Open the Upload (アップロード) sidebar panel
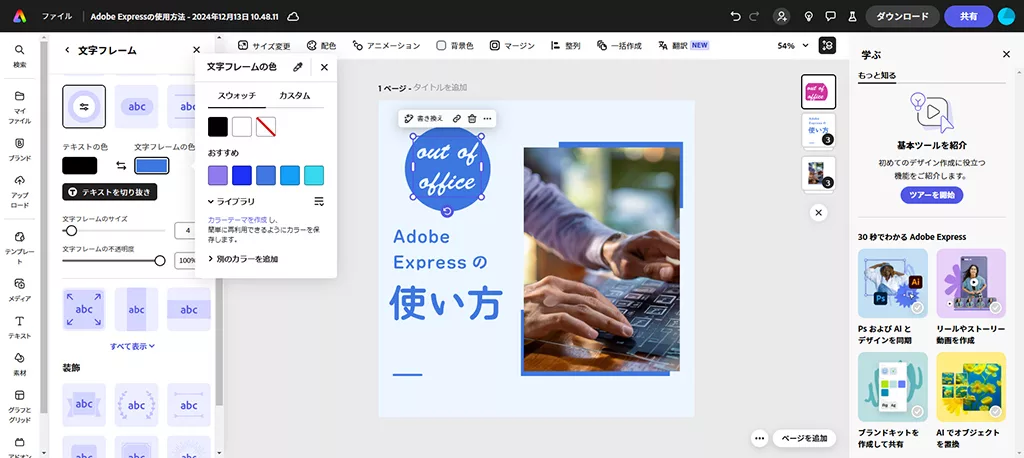The image size is (1024, 458). click(x=20, y=191)
